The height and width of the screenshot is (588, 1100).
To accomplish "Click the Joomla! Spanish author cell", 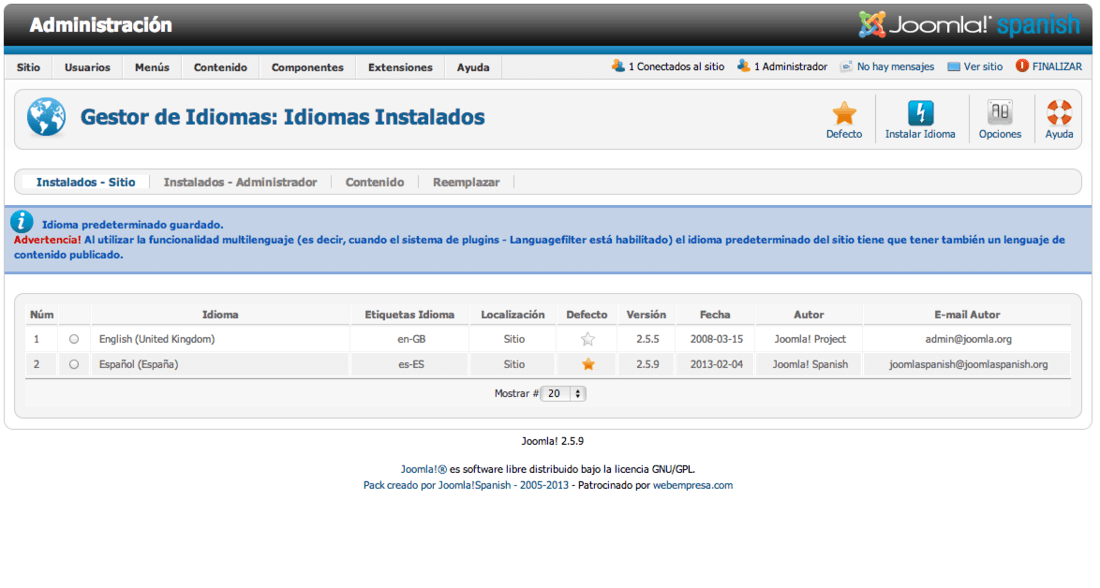I will click(x=810, y=364).
